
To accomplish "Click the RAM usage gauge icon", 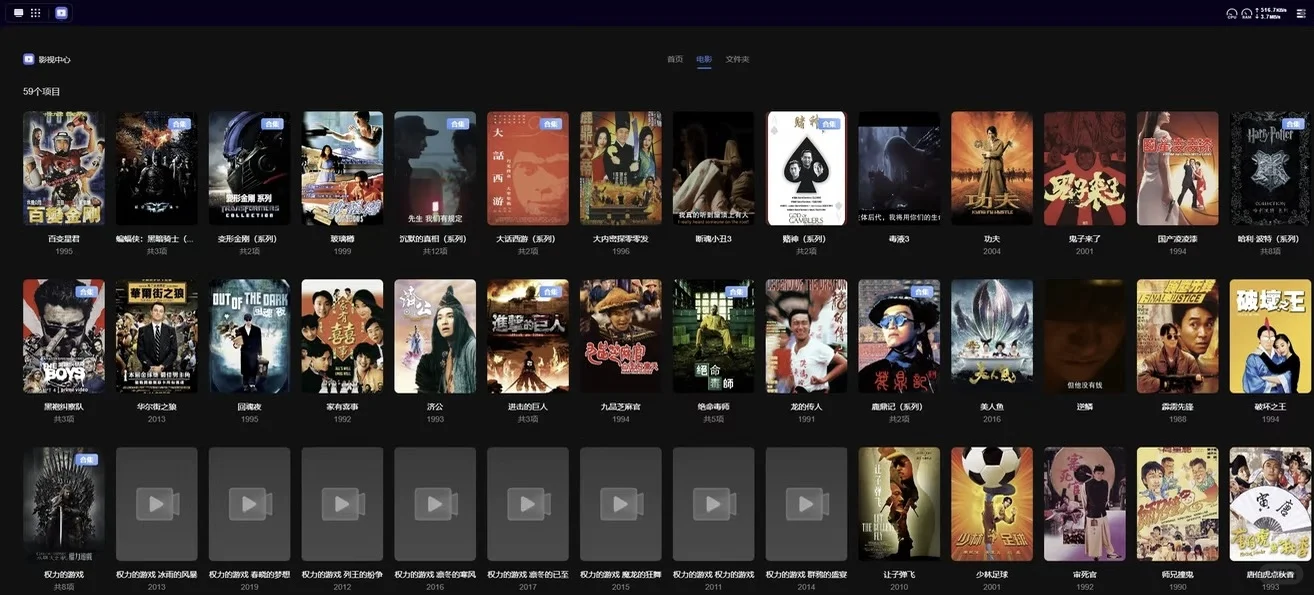I will (x=1247, y=13).
